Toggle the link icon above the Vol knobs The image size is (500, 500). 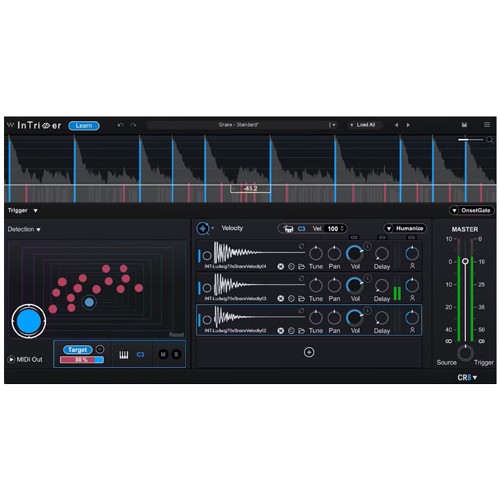tap(354, 238)
